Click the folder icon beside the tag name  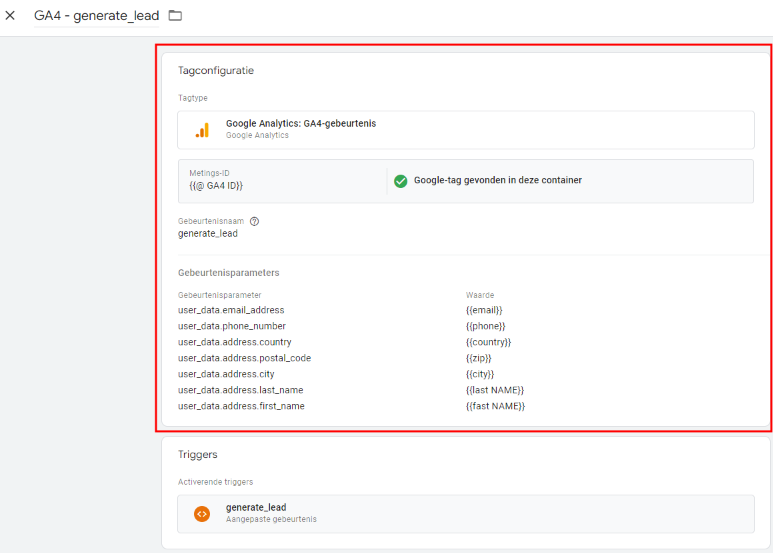[x=175, y=16]
